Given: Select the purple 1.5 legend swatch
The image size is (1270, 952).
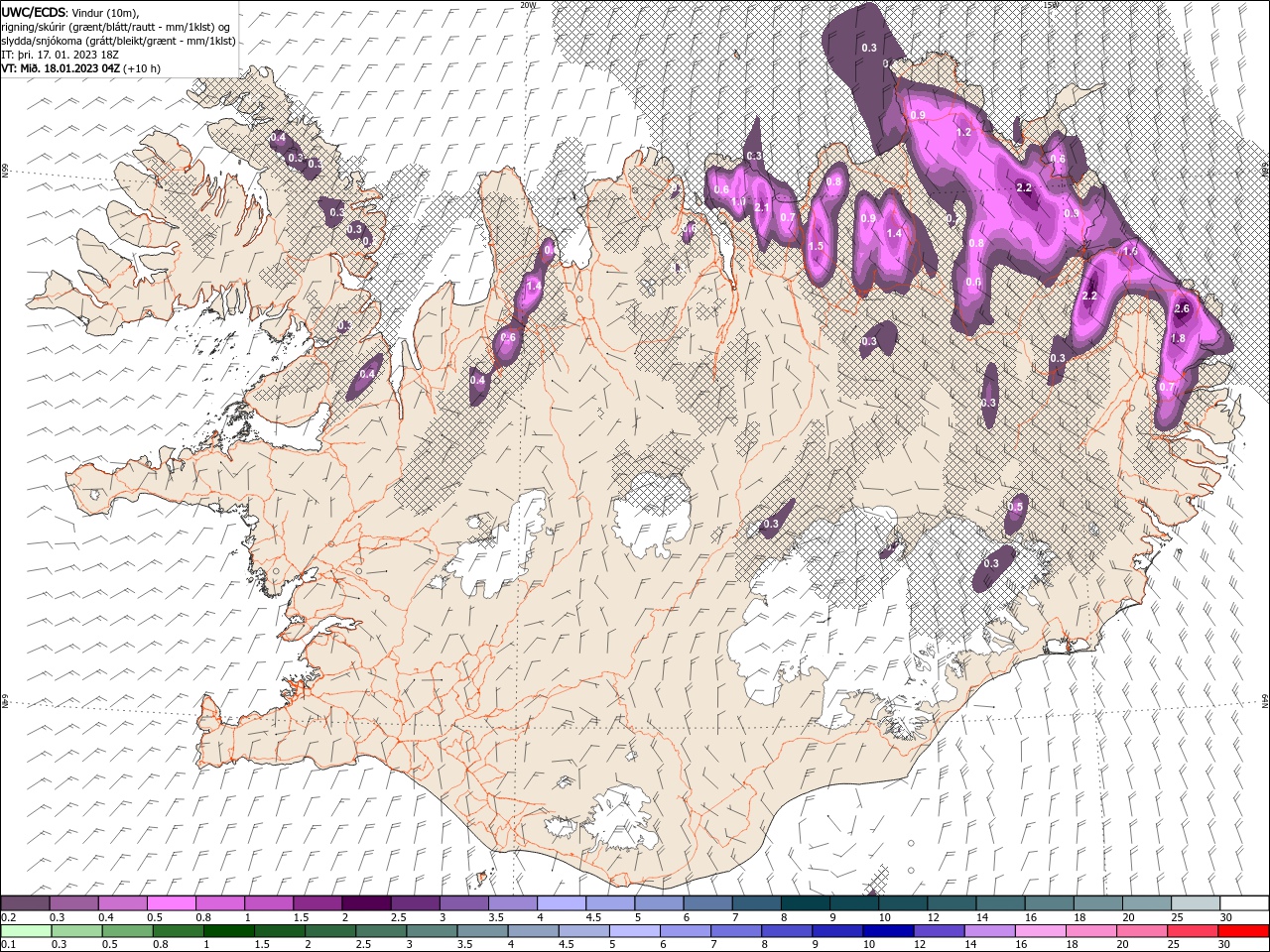Looking at the screenshot, I should point(318,903).
